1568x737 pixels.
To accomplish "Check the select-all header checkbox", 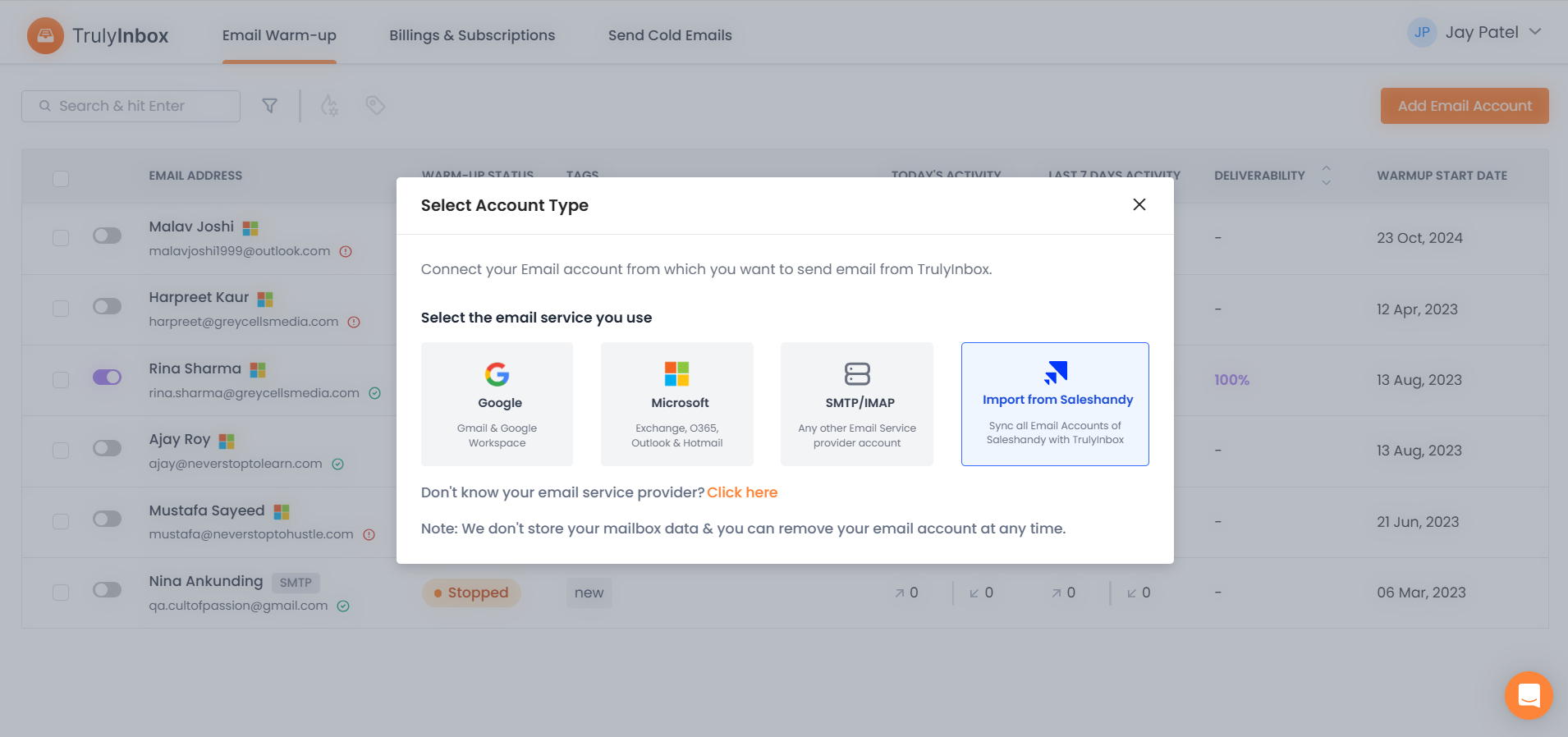I will click(61, 179).
